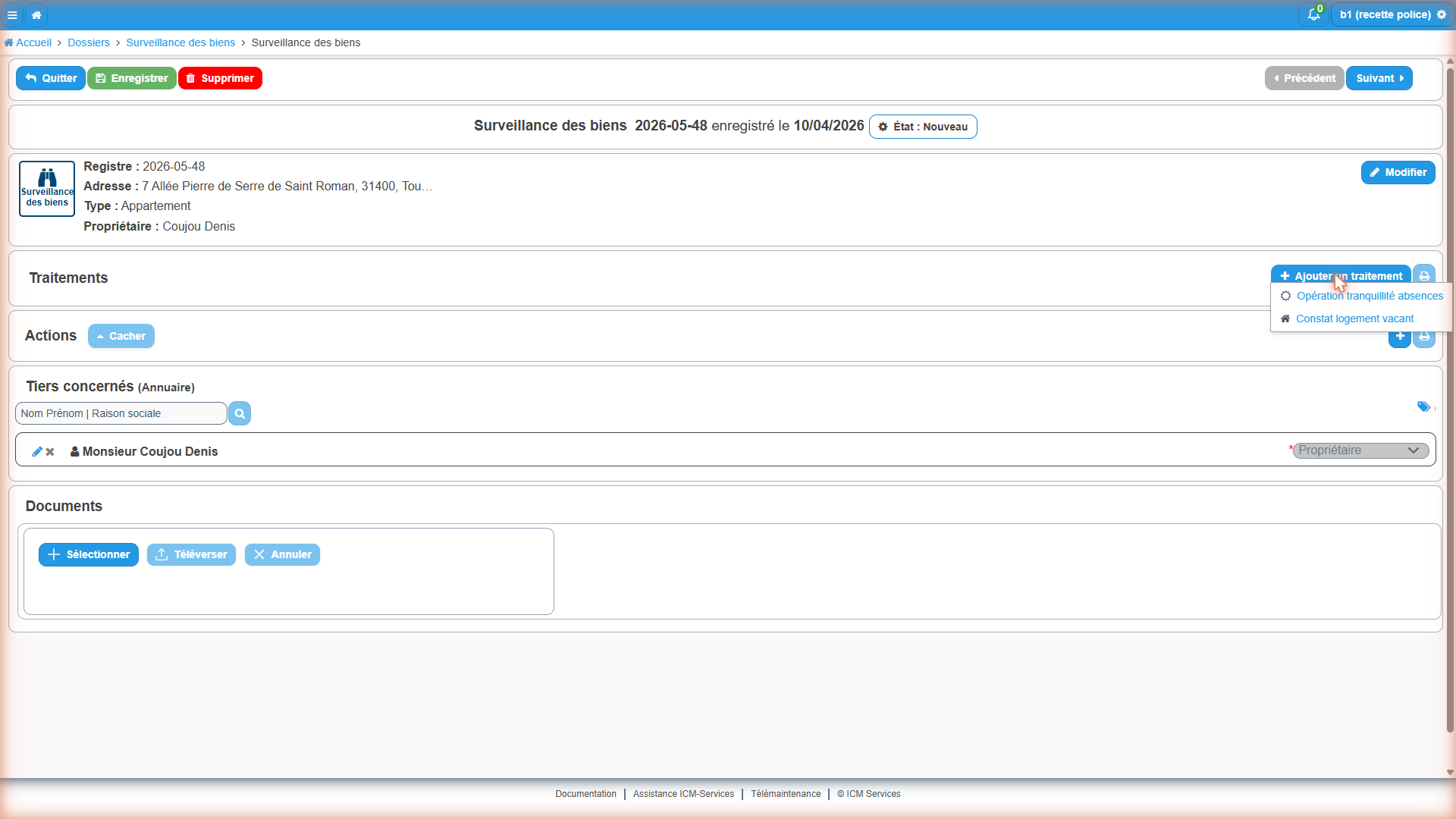Click the search magnifier icon for Tiers
This screenshot has height=819, width=1456.
pos(240,413)
